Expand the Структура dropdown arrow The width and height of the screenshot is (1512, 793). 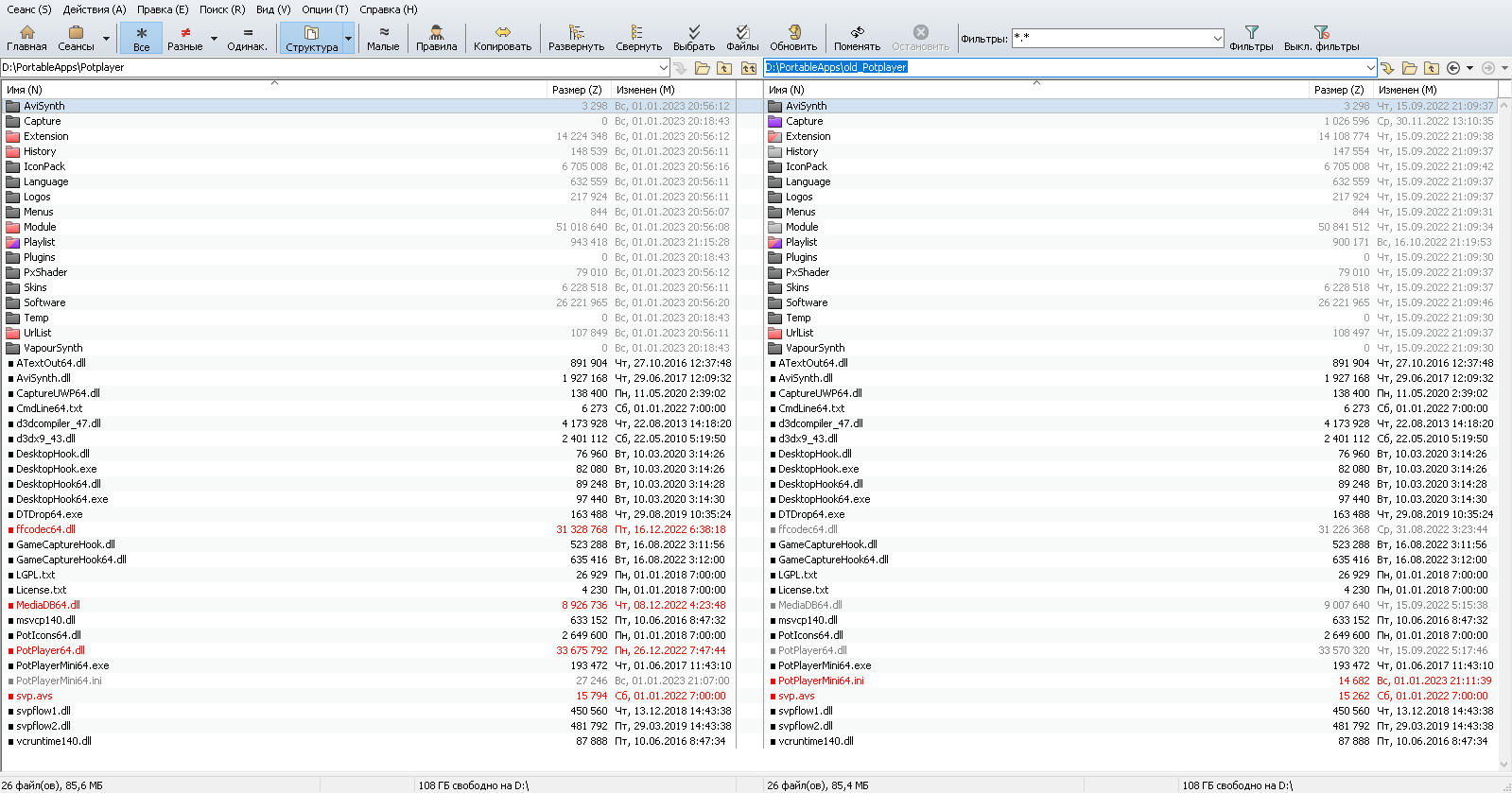point(349,39)
